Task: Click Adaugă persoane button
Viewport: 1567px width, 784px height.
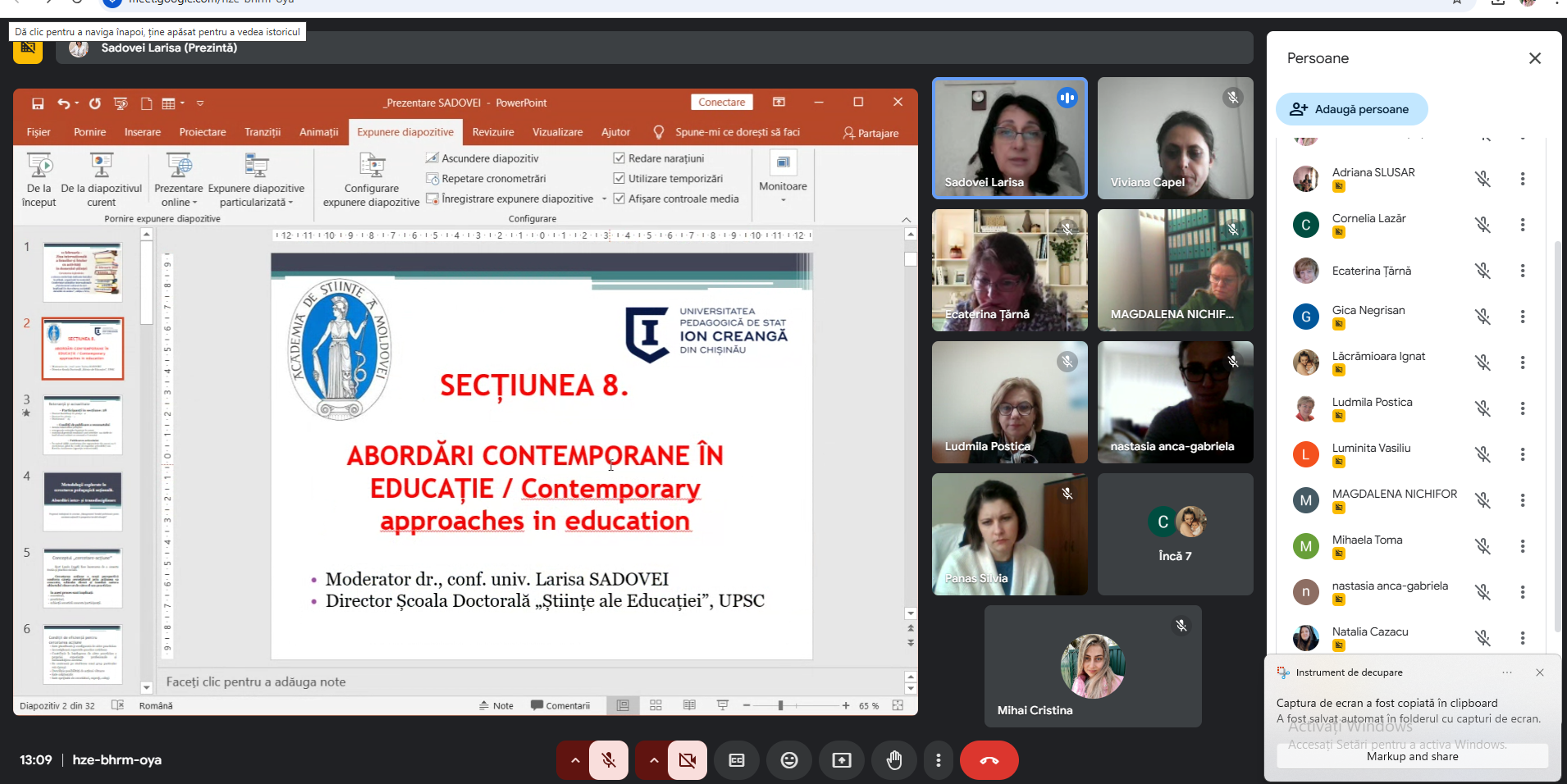Action: click(1351, 109)
